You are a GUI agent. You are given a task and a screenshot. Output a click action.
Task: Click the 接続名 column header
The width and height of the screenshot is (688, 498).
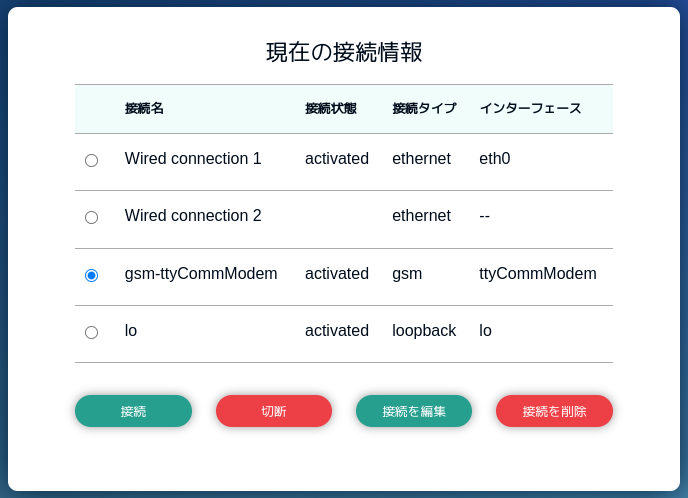pos(144,109)
